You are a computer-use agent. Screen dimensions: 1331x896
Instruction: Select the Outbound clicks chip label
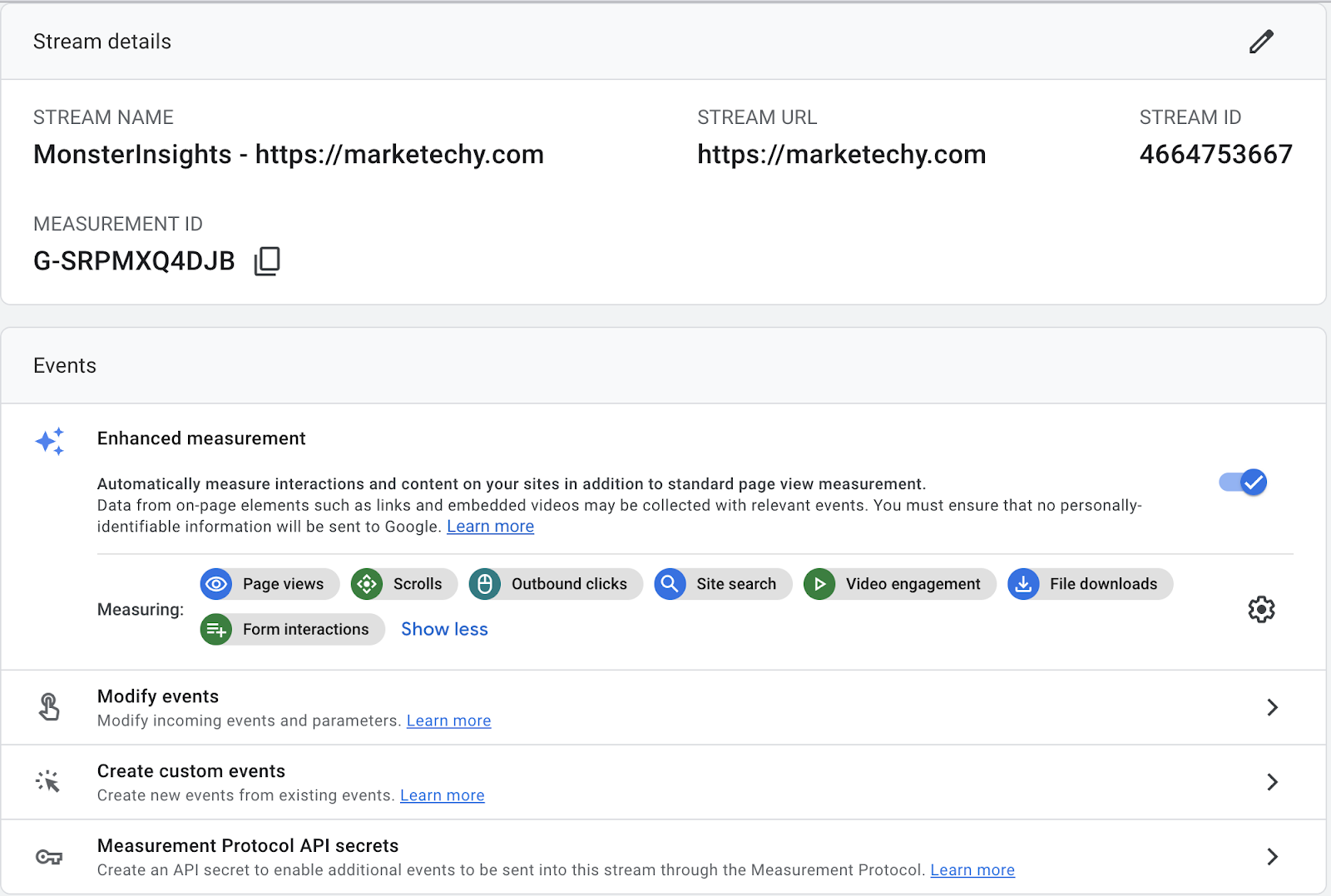click(569, 584)
